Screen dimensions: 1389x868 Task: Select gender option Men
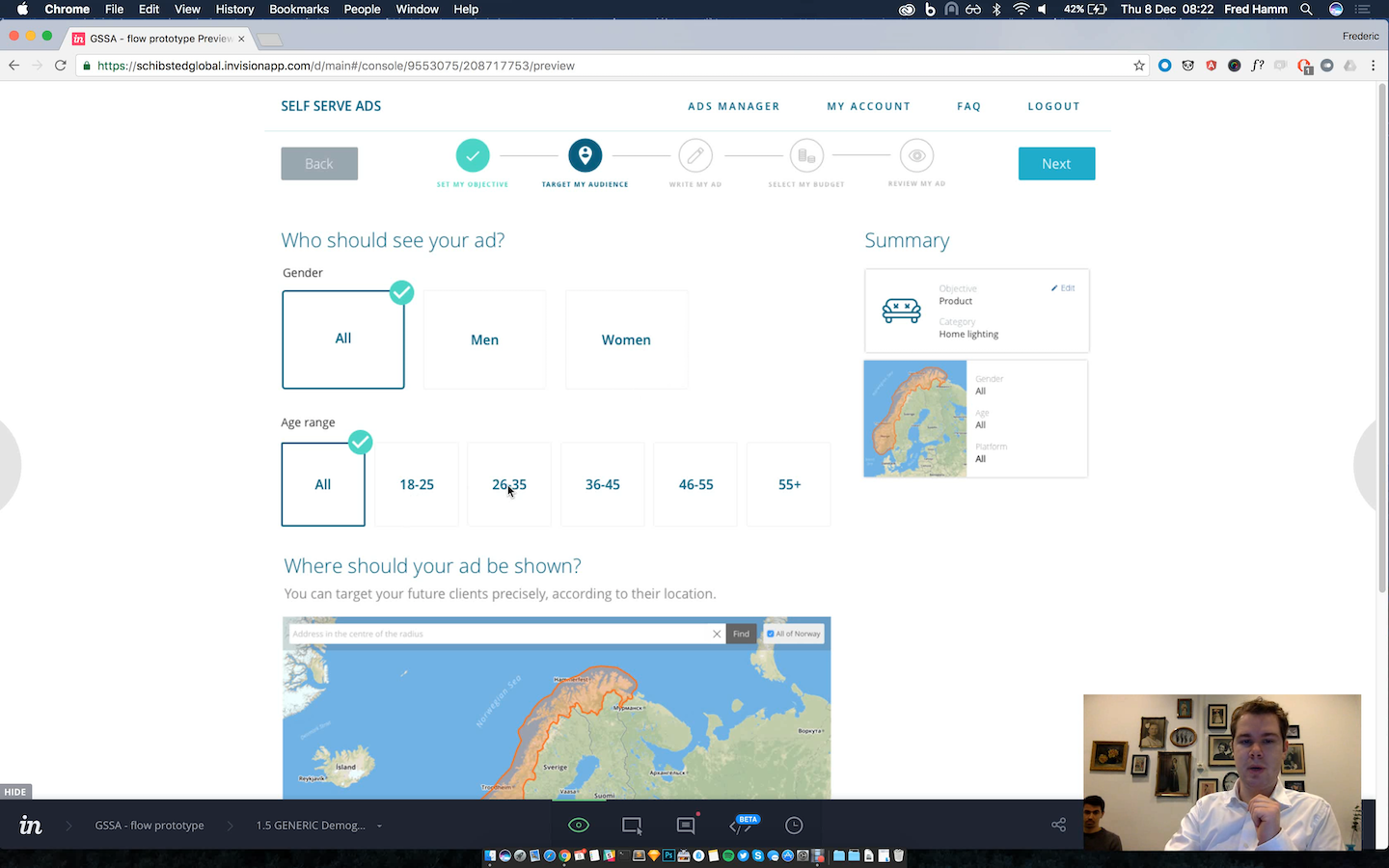(x=484, y=339)
